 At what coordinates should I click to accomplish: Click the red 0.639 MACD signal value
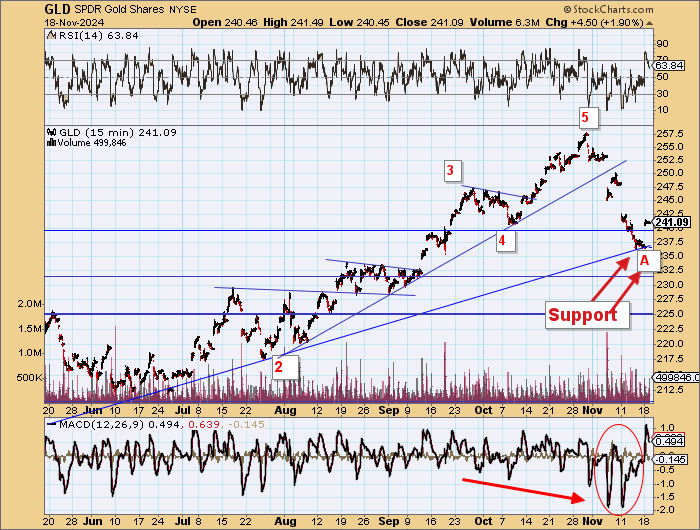click(x=204, y=425)
